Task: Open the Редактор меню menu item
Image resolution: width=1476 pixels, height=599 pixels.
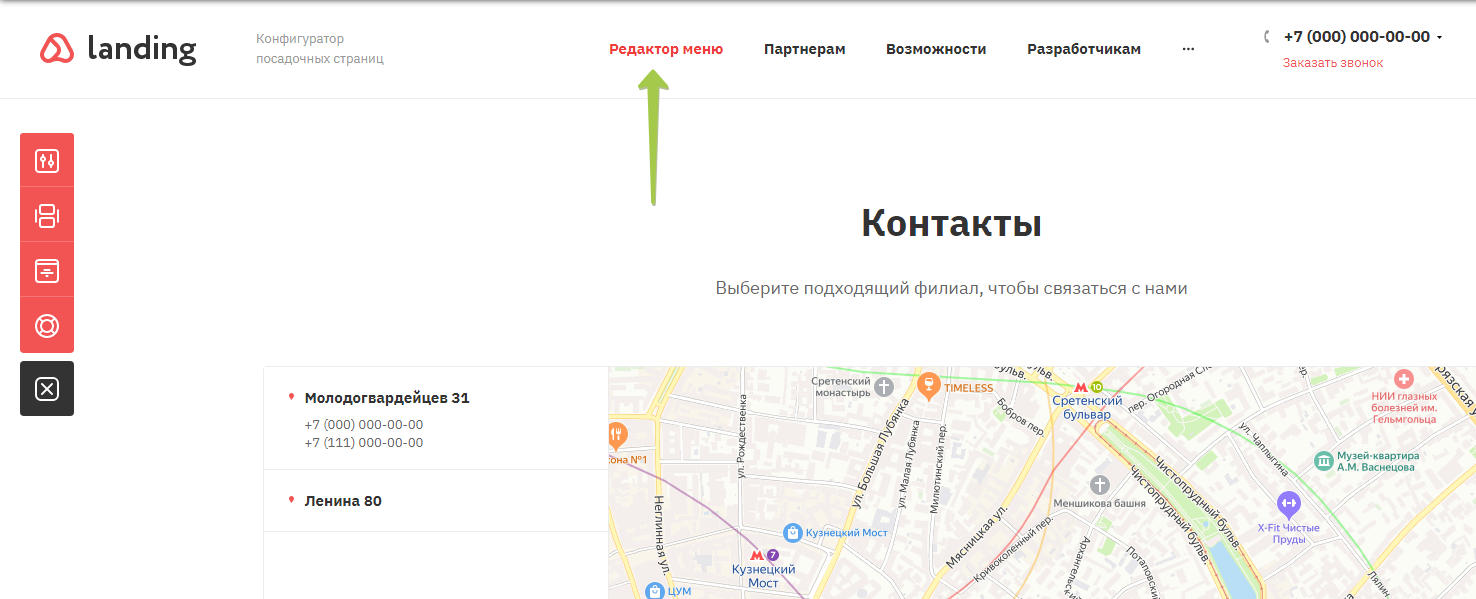Action: (x=666, y=49)
